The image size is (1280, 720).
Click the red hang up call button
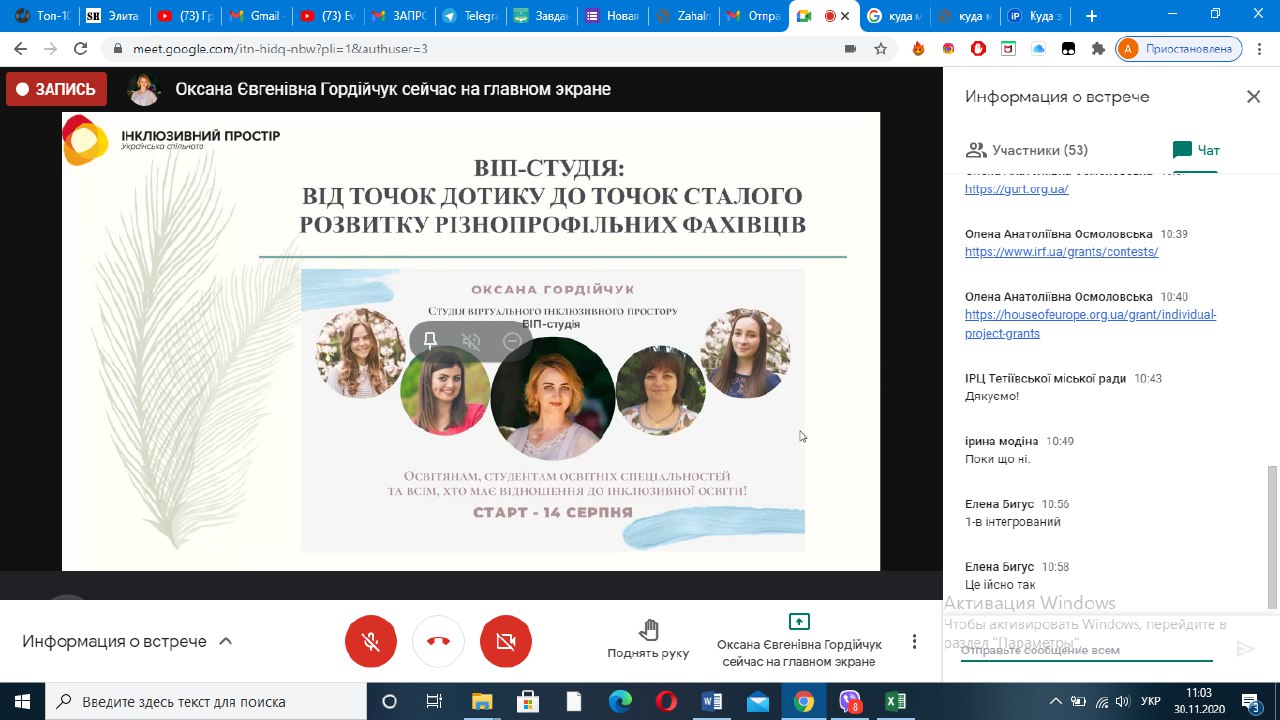(438, 642)
